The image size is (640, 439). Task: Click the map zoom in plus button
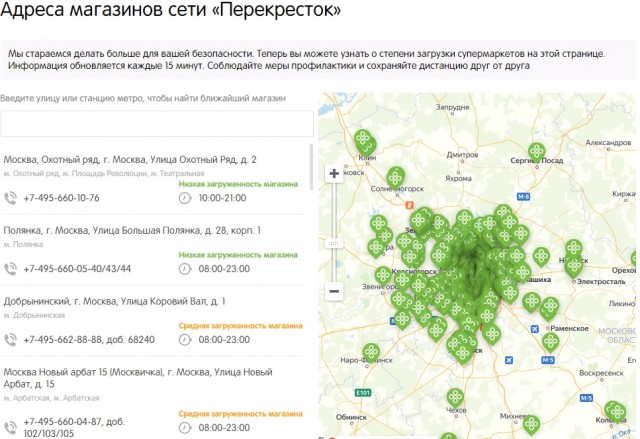click(334, 173)
